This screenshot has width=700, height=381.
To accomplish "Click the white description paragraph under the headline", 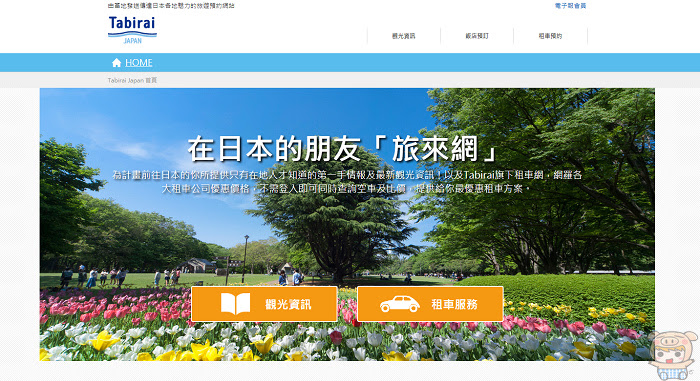I will (x=347, y=182).
